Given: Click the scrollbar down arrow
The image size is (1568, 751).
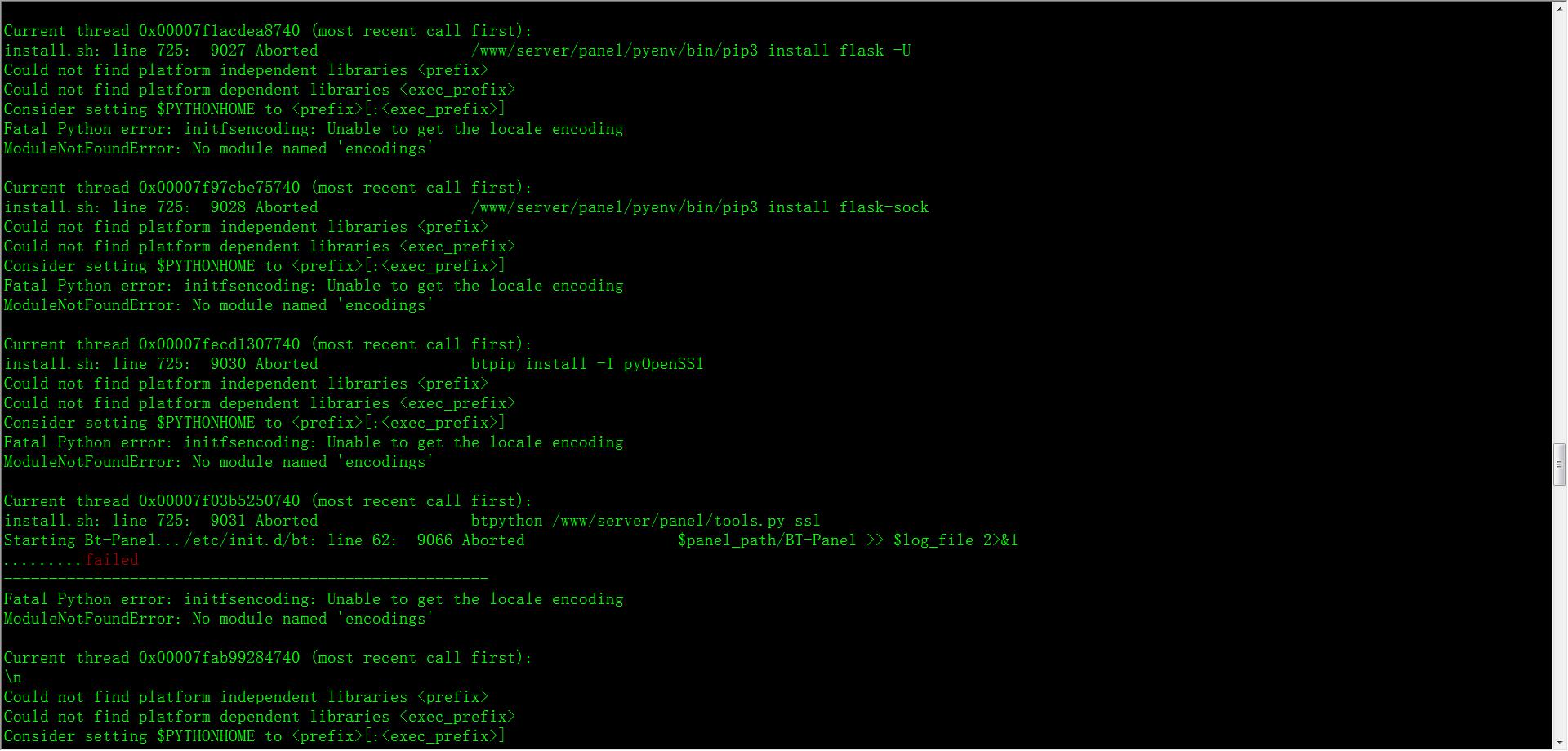Looking at the screenshot, I should (x=1559, y=741).
